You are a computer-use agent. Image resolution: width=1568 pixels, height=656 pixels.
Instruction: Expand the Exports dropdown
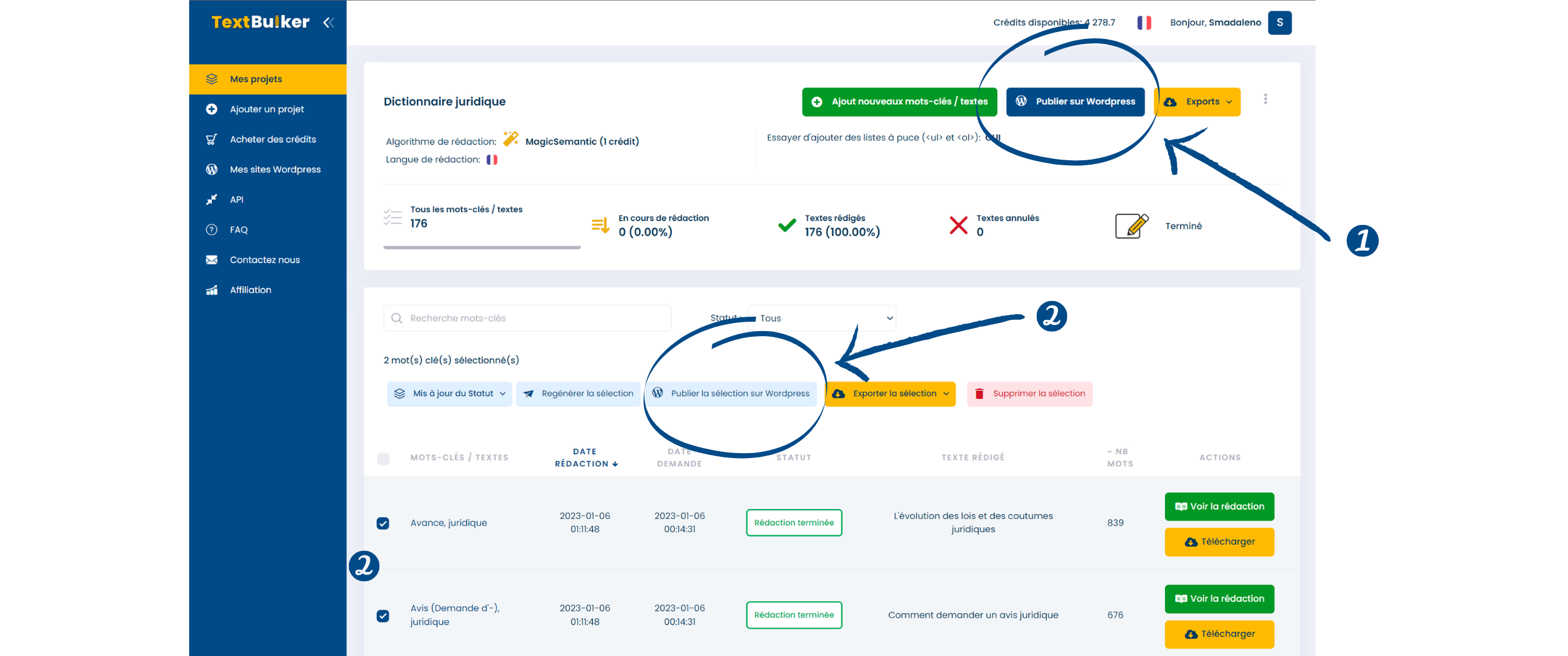coord(1198,102)
